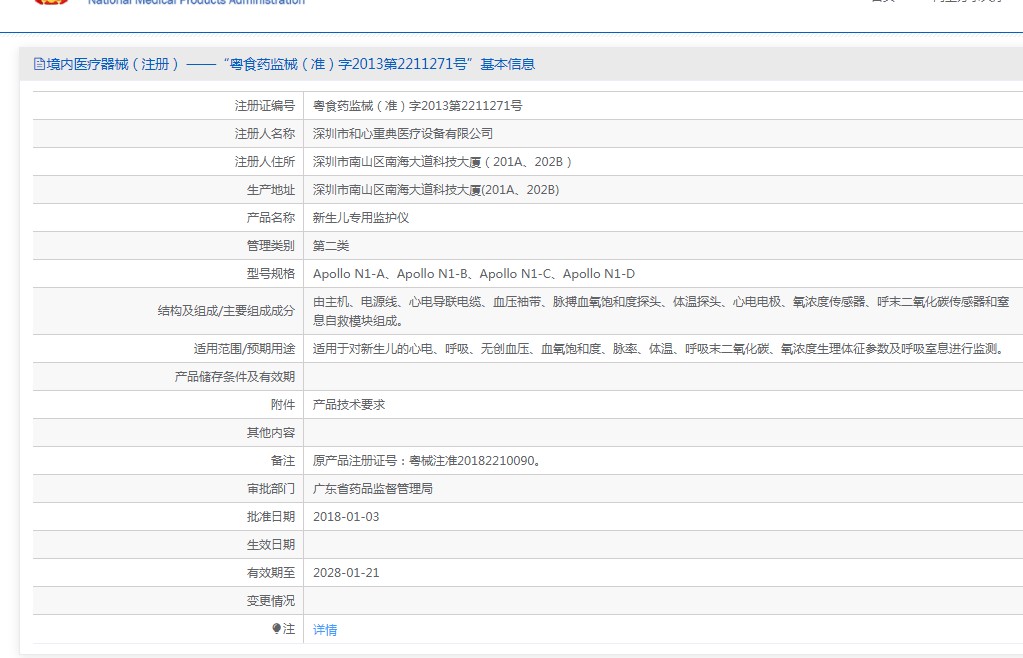Click the page heading ending in 基本信息
This screenshot has height=658, width=1023.
coord(290,64)
